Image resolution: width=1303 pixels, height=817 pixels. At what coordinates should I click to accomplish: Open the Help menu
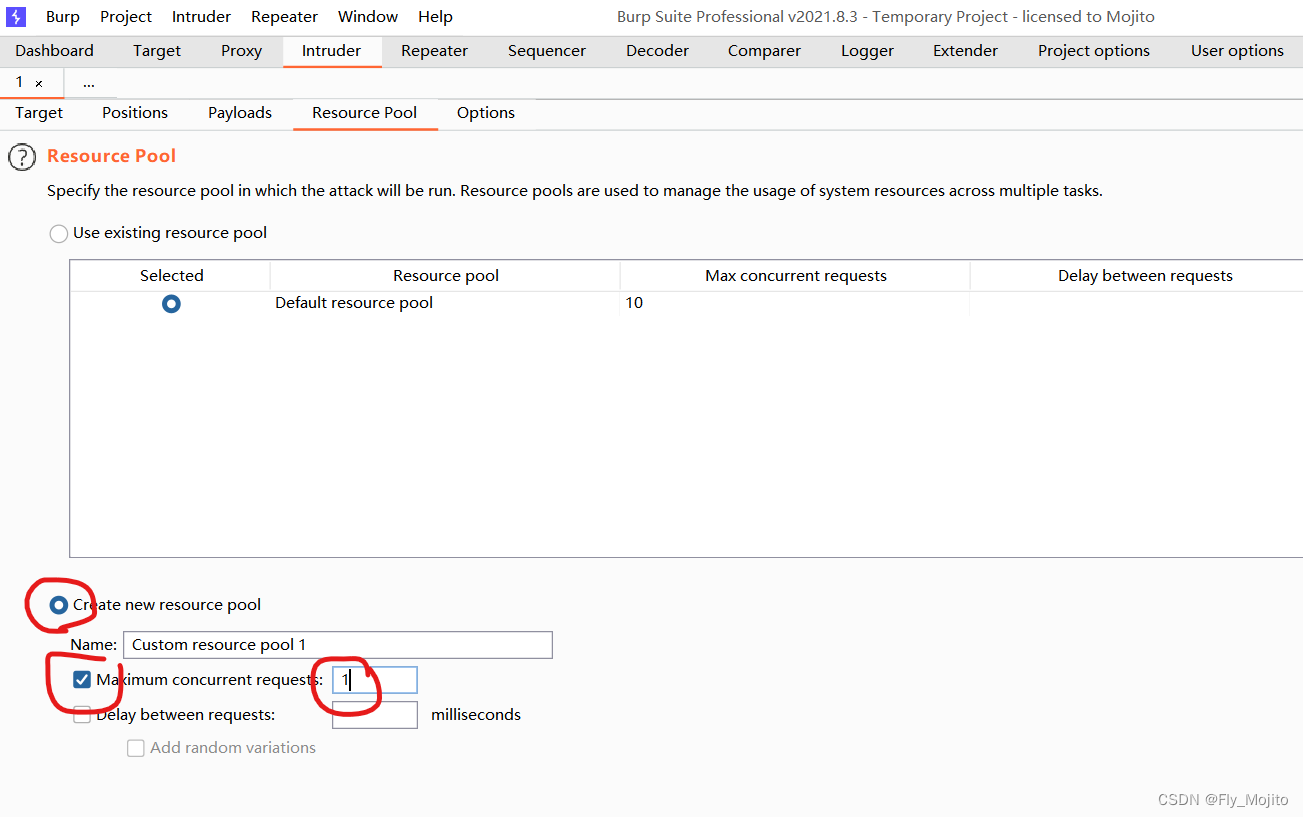(x=435, y=17)
